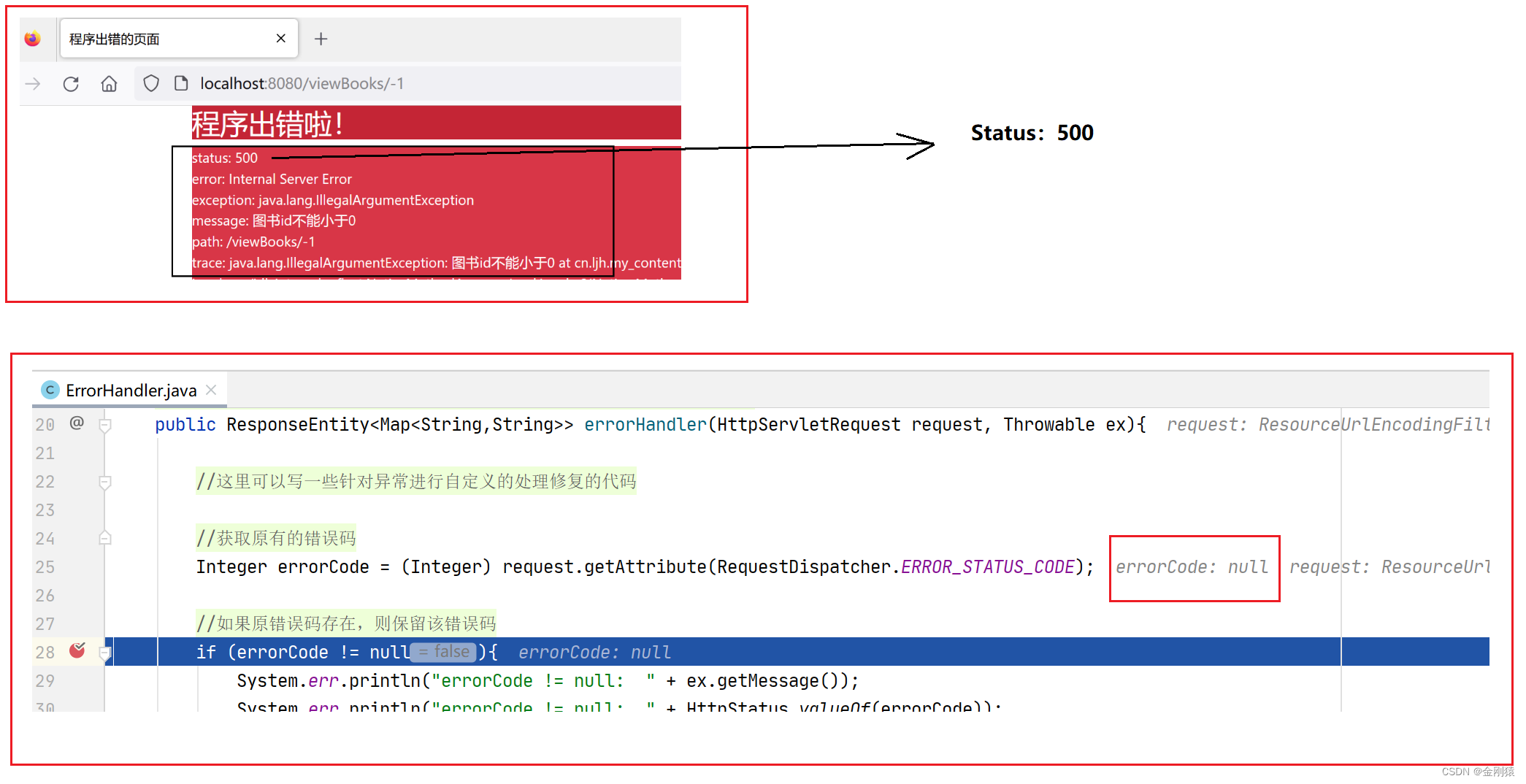Click the inline request: ResourceUrlEncodingFilt hint on line 20
Image resolution: width=1526 pixels, height=784 pixels.
tap(1327, 425)
